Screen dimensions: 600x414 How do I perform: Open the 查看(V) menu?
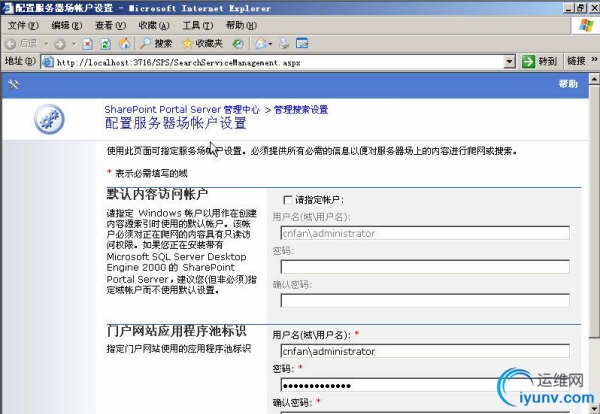pos(110,26)
